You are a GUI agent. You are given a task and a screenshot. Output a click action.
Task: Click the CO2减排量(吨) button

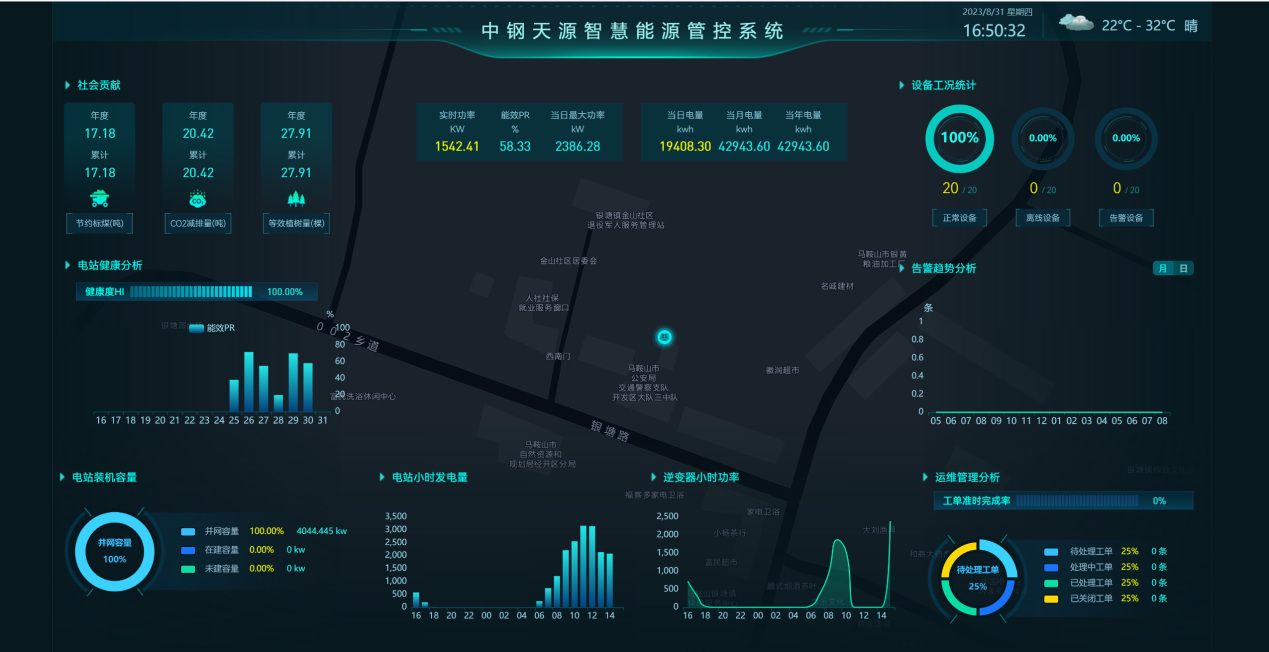tap(198, 224)
